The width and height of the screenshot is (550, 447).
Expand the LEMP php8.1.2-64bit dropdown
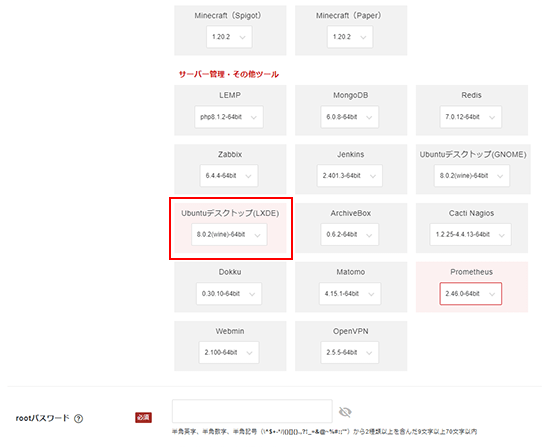[x=229, y=117]
